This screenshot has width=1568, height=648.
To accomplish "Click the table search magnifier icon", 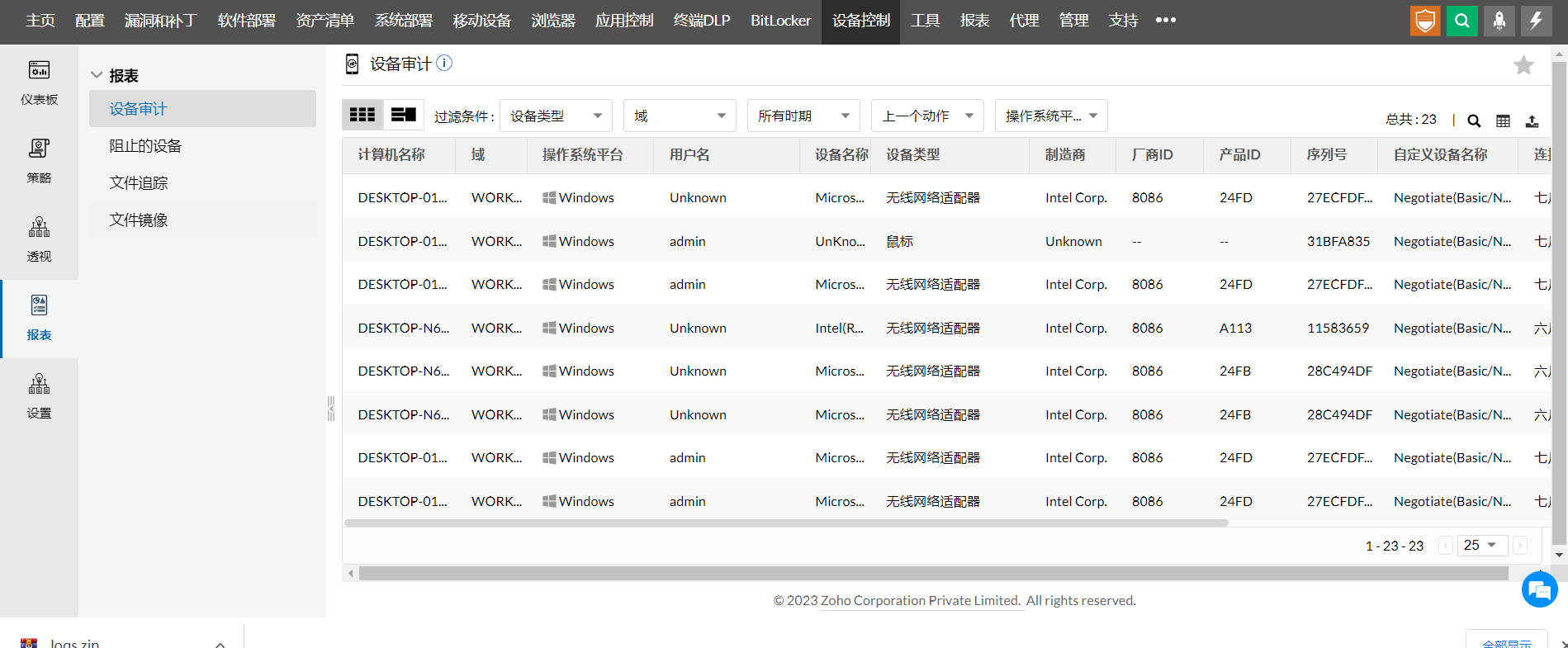I will 1474,121.
